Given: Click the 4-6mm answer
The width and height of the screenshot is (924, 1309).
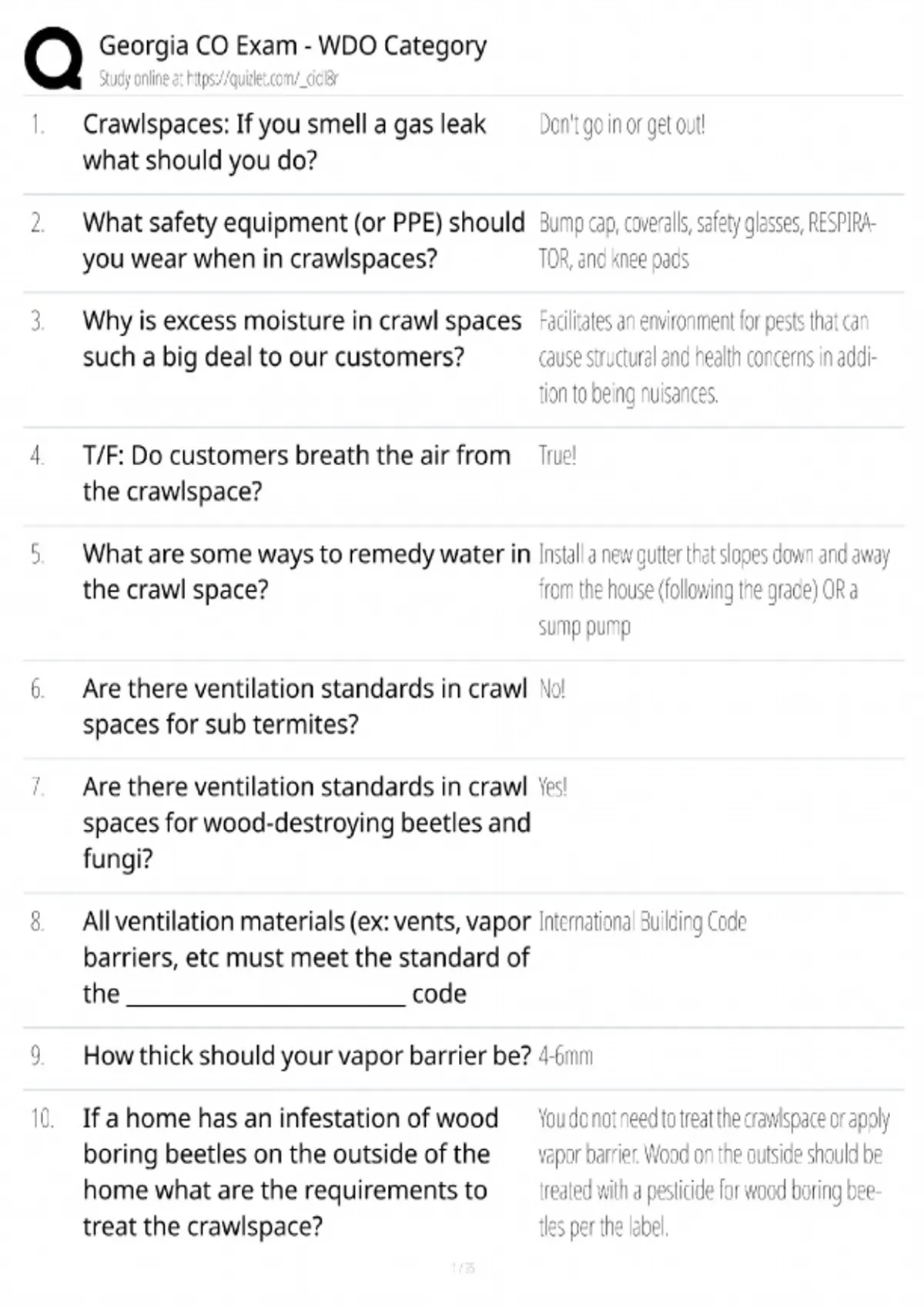Looking at the screenshot, I should [566, 1056].
